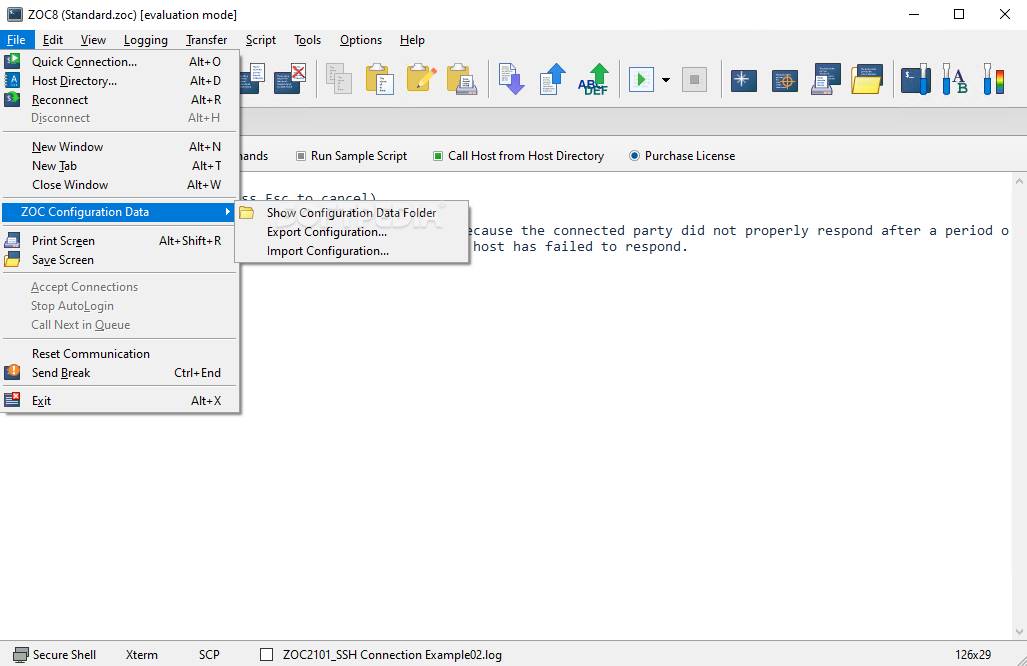1027x666 pixels.
Task: Click the 126x29 terminal size indicator
Action: [973, 655]
